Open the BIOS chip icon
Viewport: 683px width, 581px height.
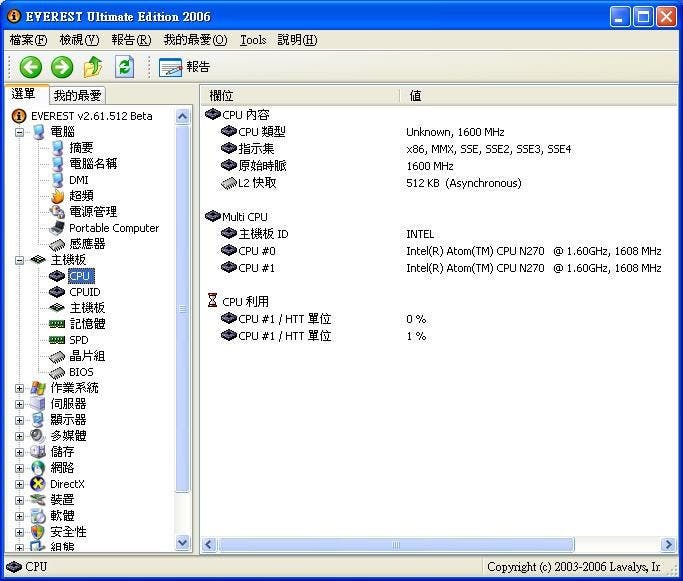pos(57,373)
